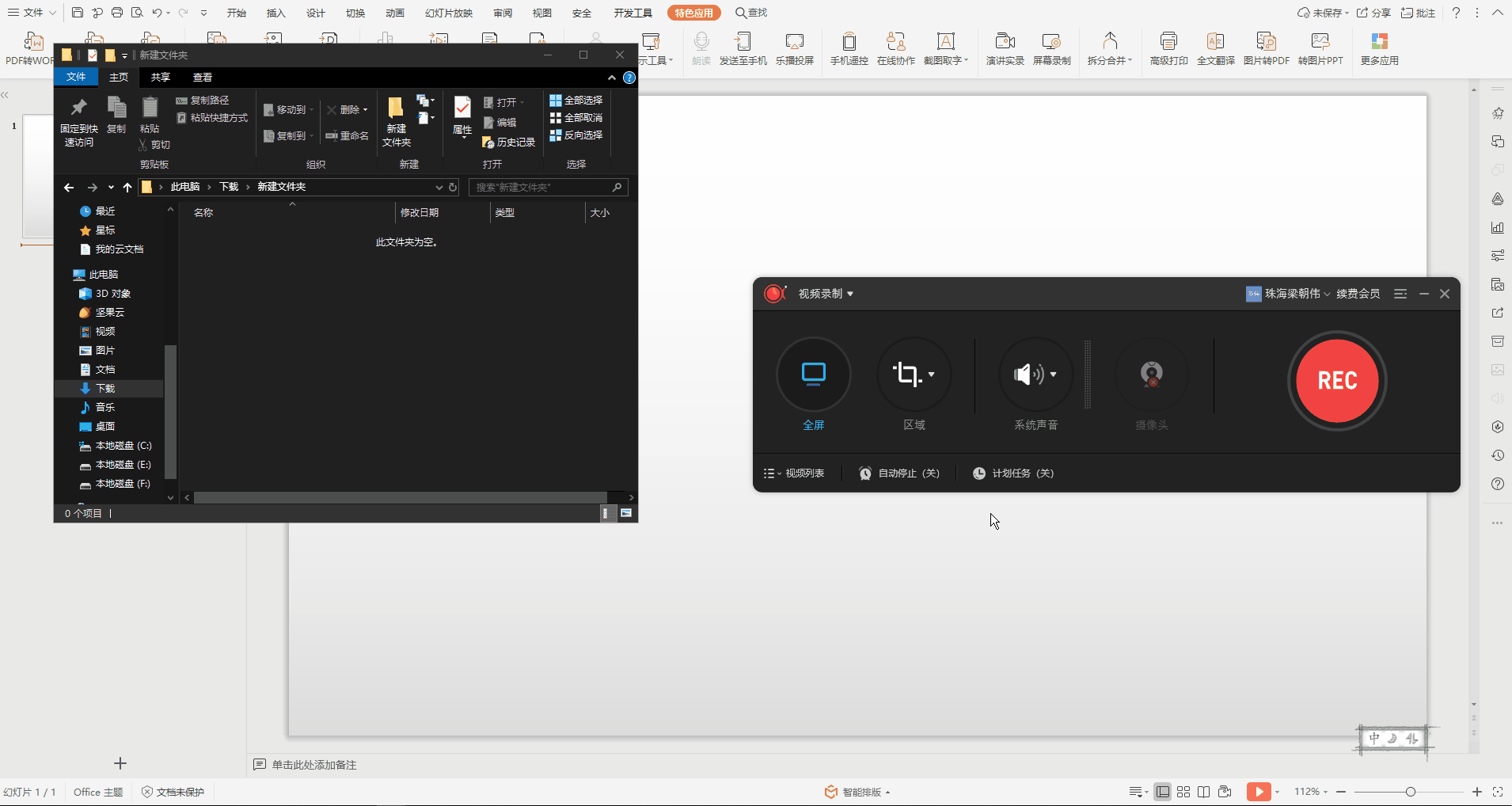The width and height of the screenshot is (1512, 806).
Task: Open 手机遥控 phone remote control
Action: [849, 48]
